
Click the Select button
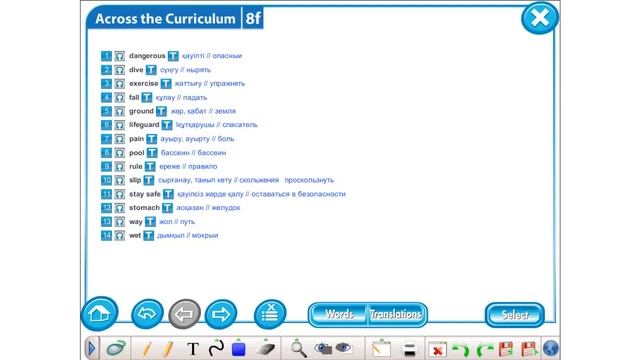pos(515,315)
